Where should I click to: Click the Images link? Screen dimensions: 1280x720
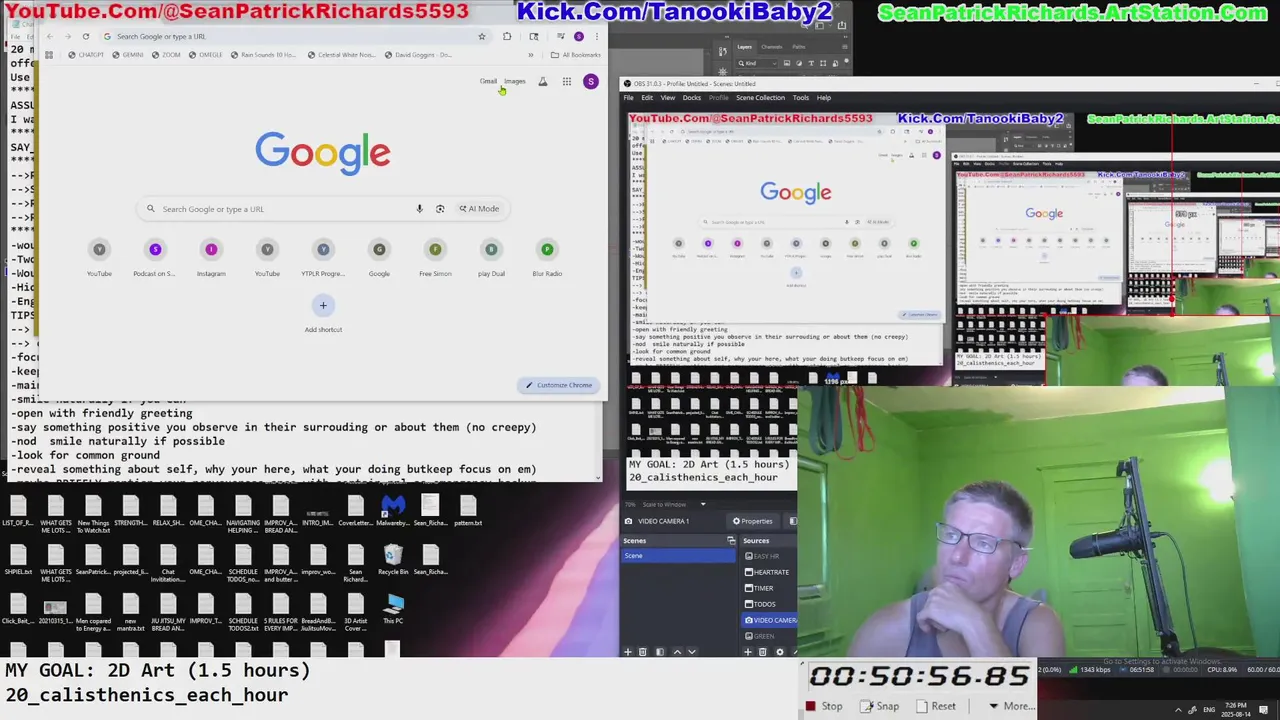coord(514,82)
